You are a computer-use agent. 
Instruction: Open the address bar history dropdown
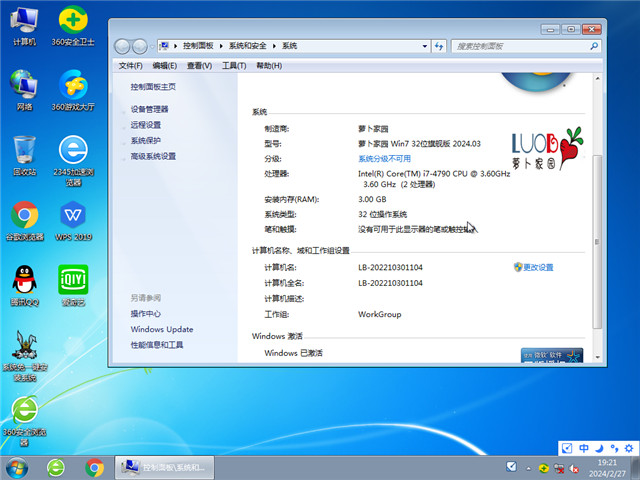[424, 46]
